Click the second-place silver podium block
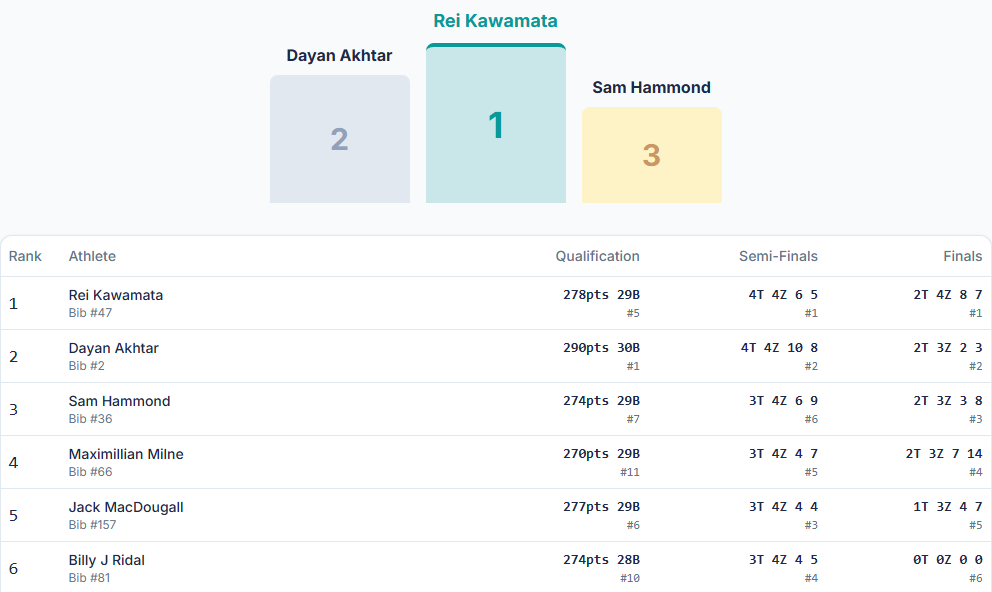The height and width of the screenshot is (592, 992). point(339,139)
